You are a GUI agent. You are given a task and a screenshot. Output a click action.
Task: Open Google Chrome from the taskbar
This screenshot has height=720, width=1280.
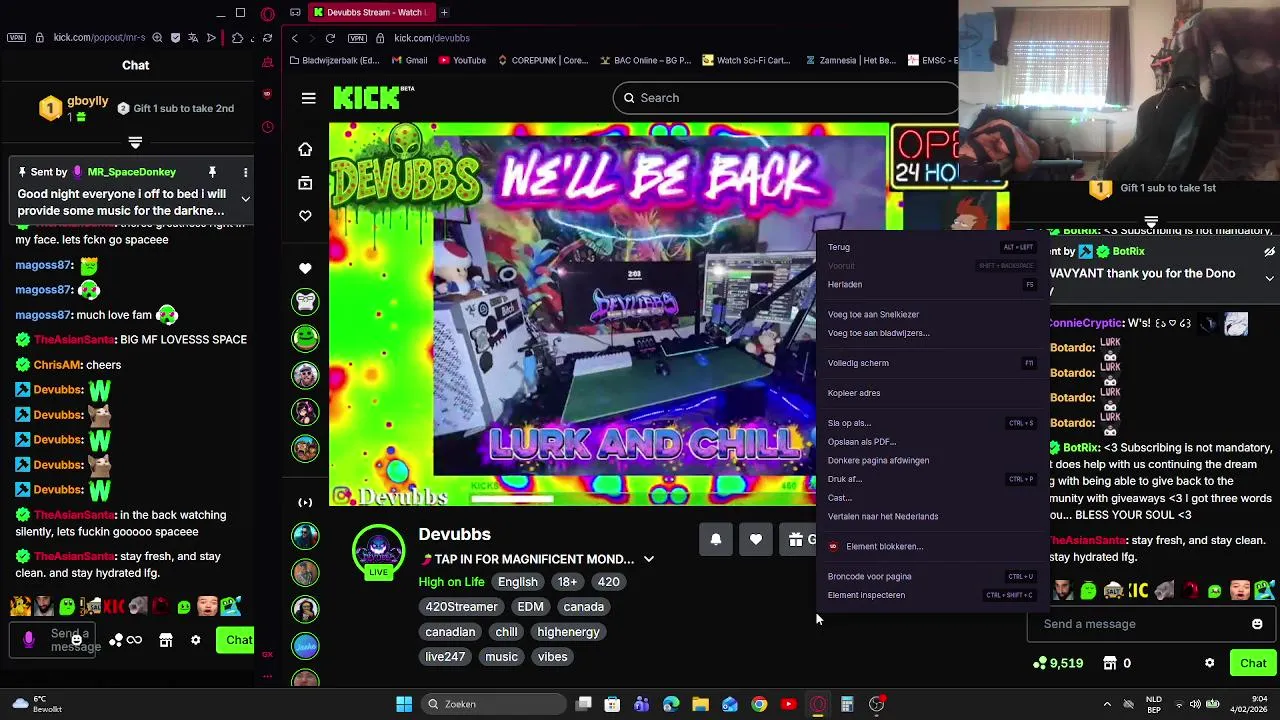click(759, 704)
